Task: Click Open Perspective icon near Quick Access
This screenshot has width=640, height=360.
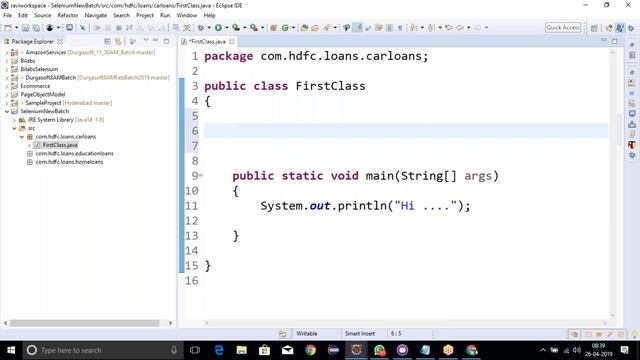Action: (x=594, y=28)
